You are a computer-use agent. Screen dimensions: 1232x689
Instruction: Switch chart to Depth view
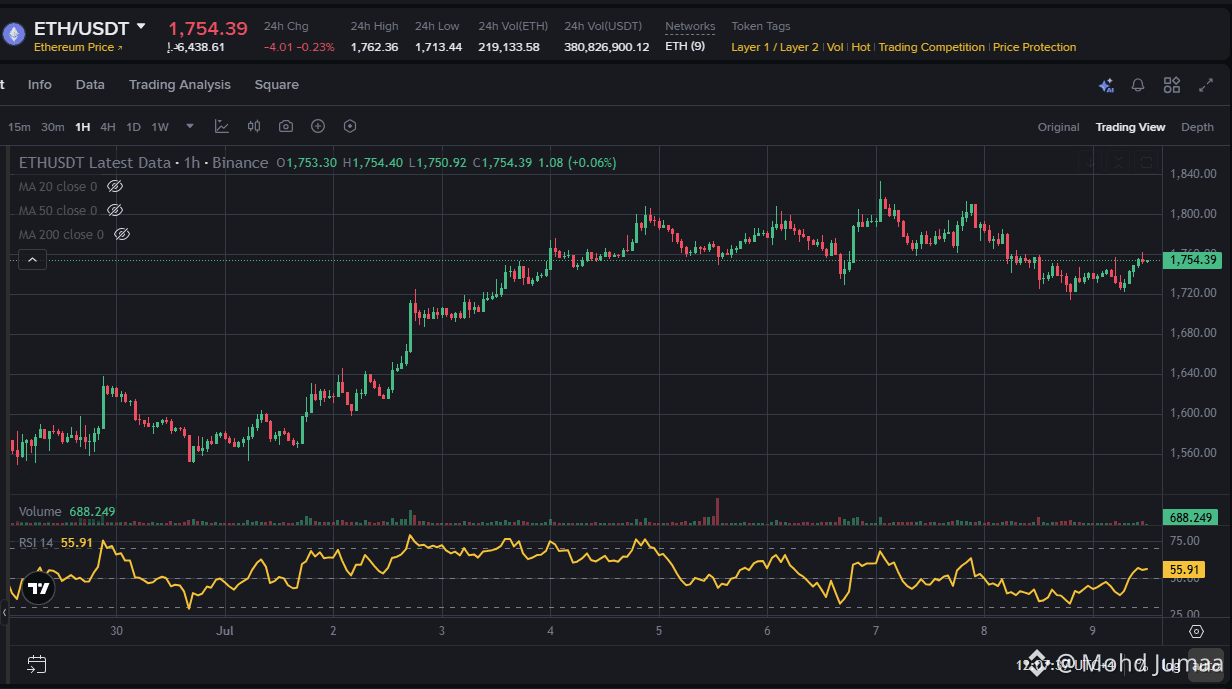tap(1197, 127)
